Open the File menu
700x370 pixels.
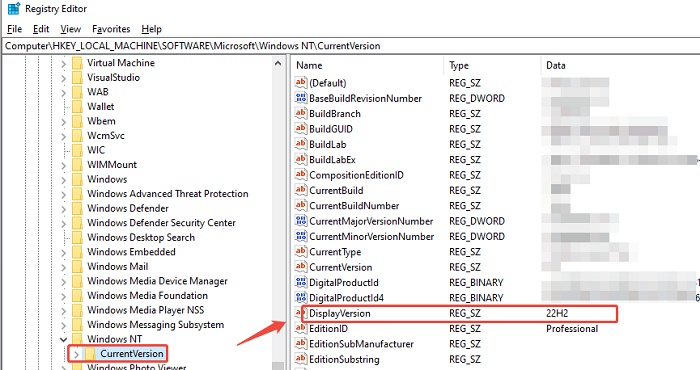14,29
